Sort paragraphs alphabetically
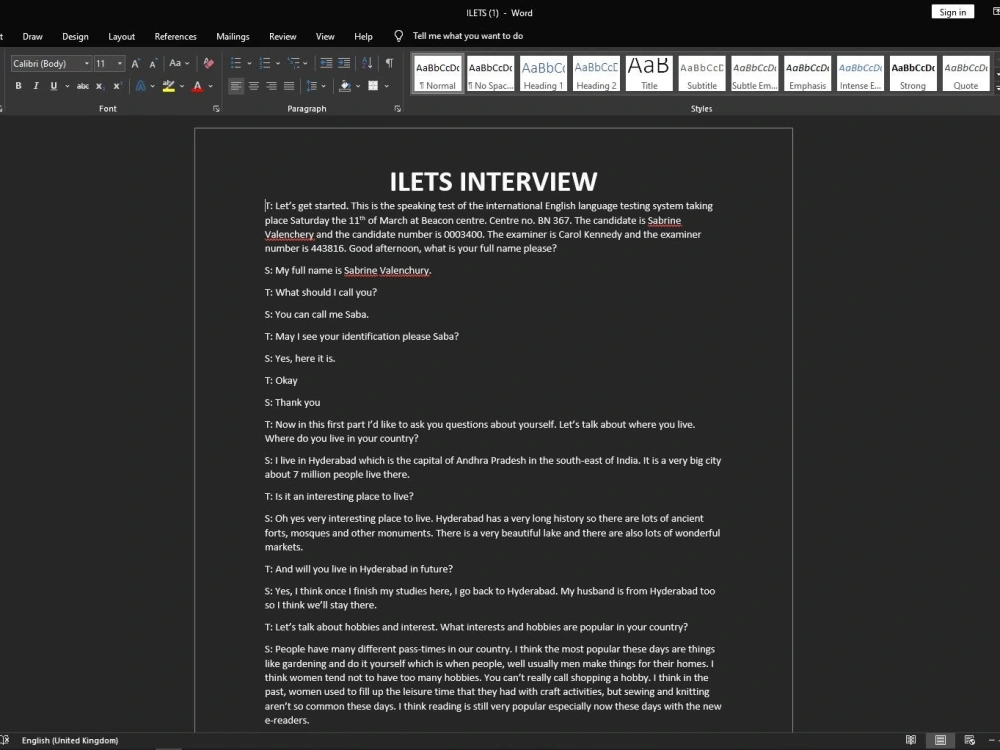 [367, 63]
